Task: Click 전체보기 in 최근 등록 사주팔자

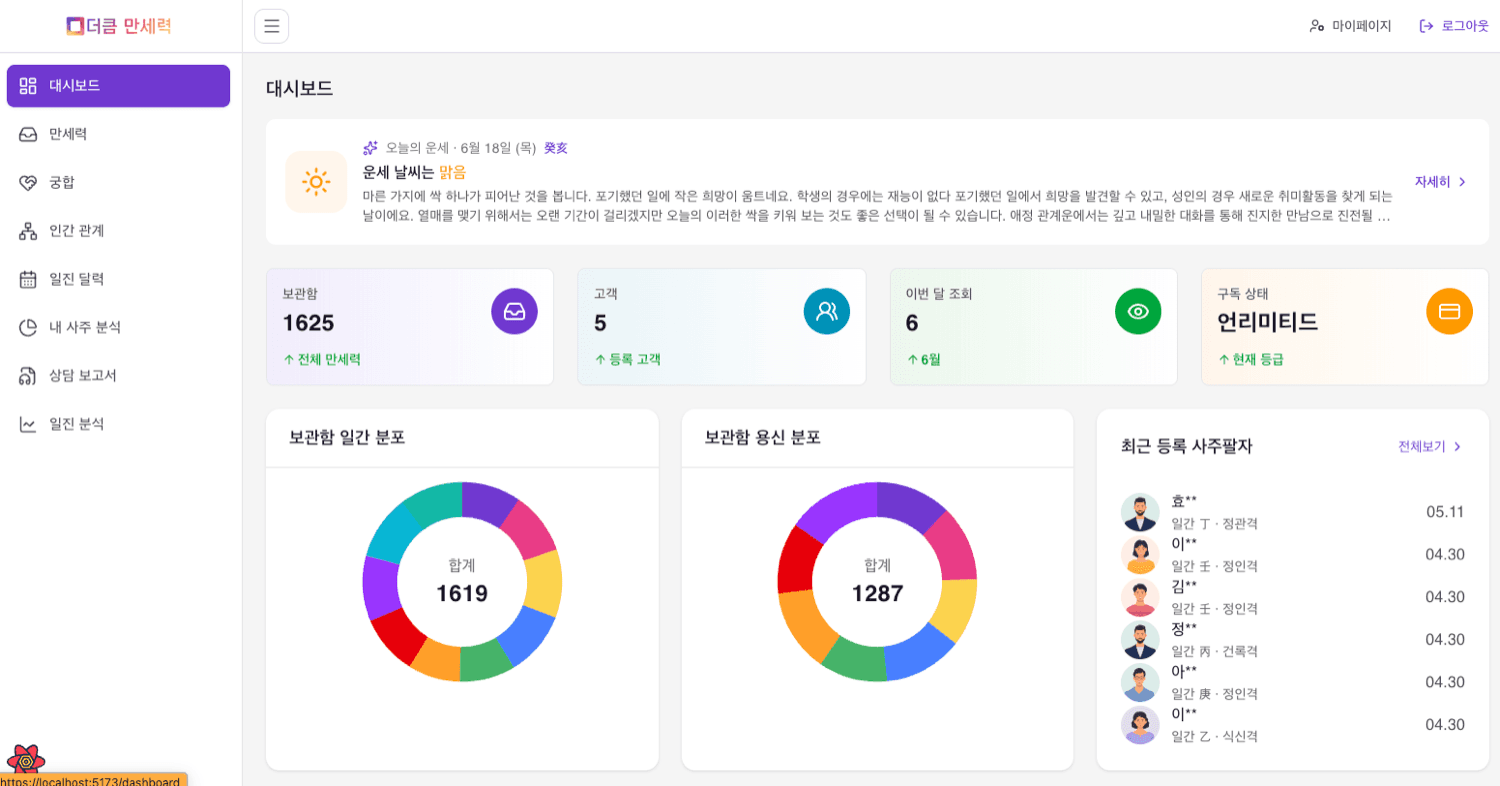Action: (x=1421, y=446)
